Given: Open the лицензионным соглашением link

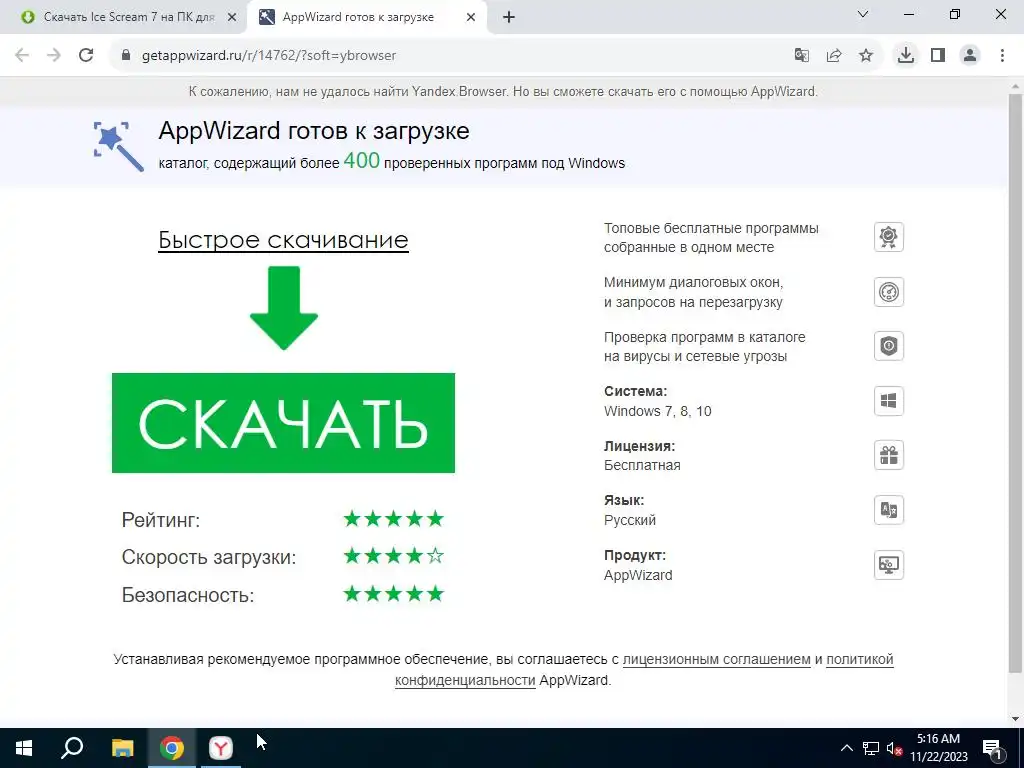Looking at the screenshot, I should pyautogui.click(x=716, y=659).
